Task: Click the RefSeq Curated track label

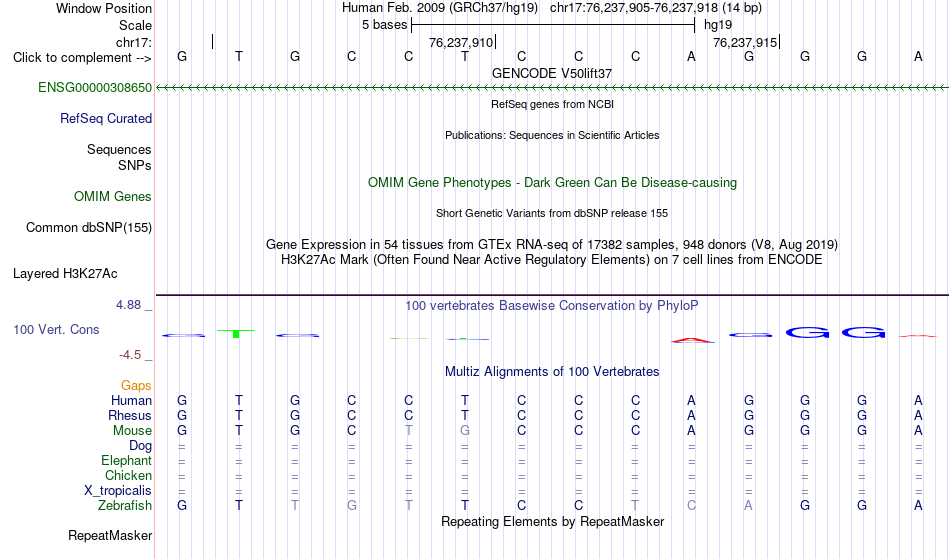Action: (105, 119)
